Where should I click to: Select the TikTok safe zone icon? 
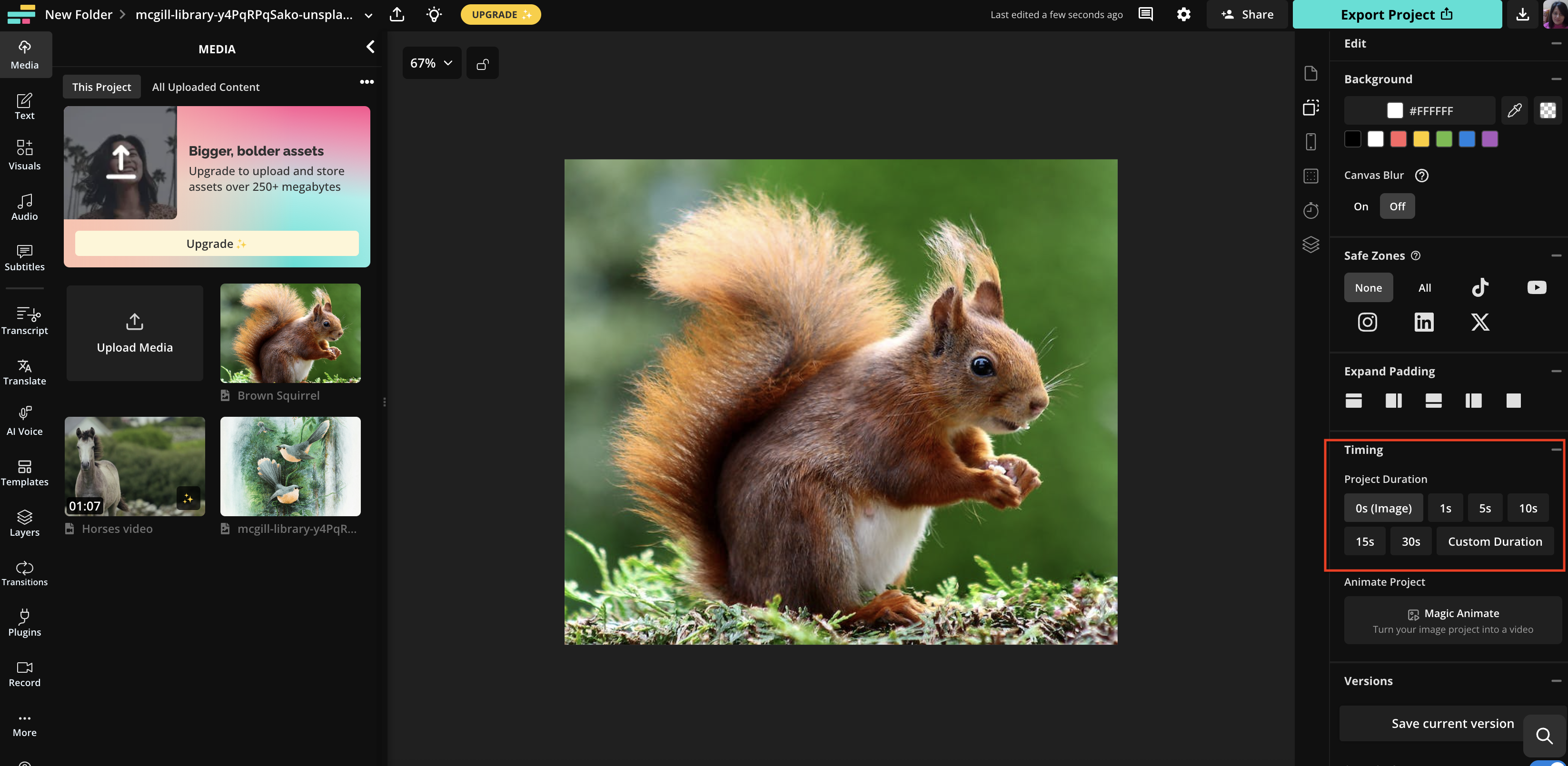tap(1480, 287)
